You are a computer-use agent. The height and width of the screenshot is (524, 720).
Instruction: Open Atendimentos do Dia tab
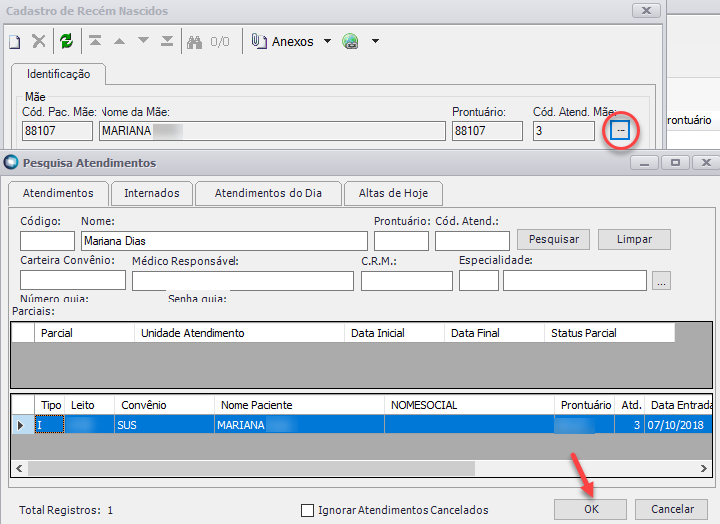[268, 193]
